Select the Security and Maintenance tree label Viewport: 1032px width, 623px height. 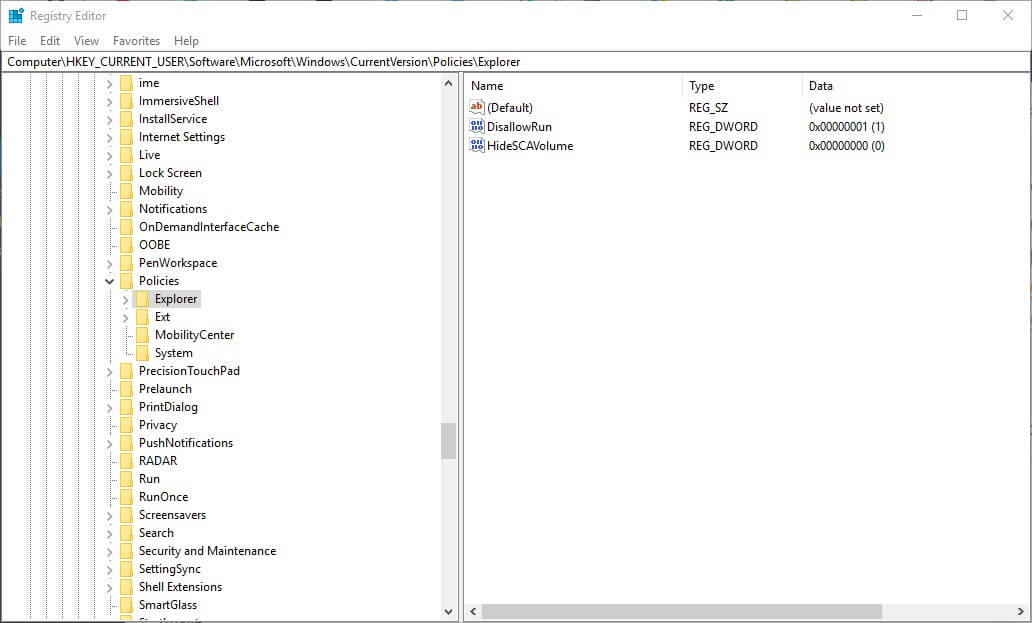coord(207,551)
